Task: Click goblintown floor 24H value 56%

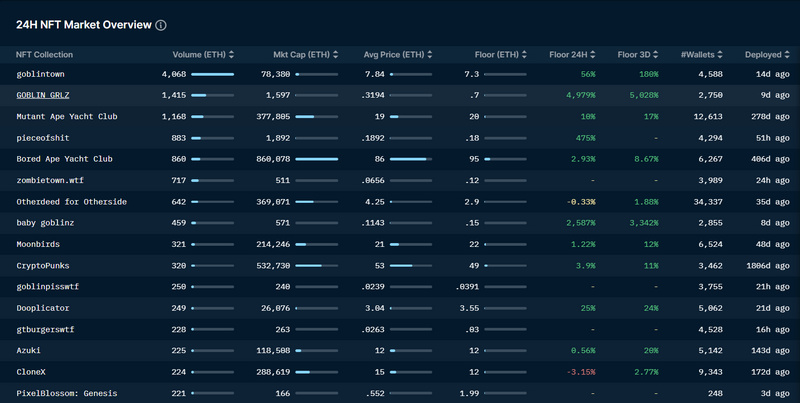Action: click(x=588, y=74)
